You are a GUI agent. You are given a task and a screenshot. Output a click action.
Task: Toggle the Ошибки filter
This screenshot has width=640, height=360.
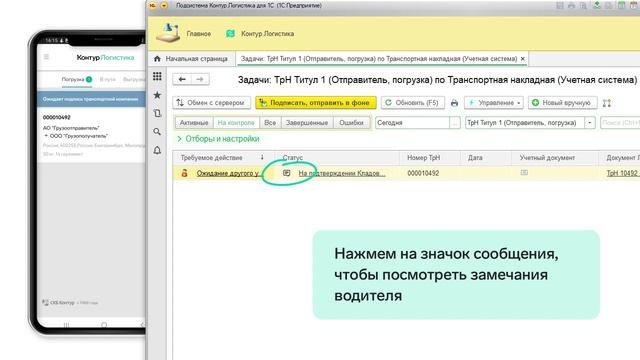[x=351, y=122]
